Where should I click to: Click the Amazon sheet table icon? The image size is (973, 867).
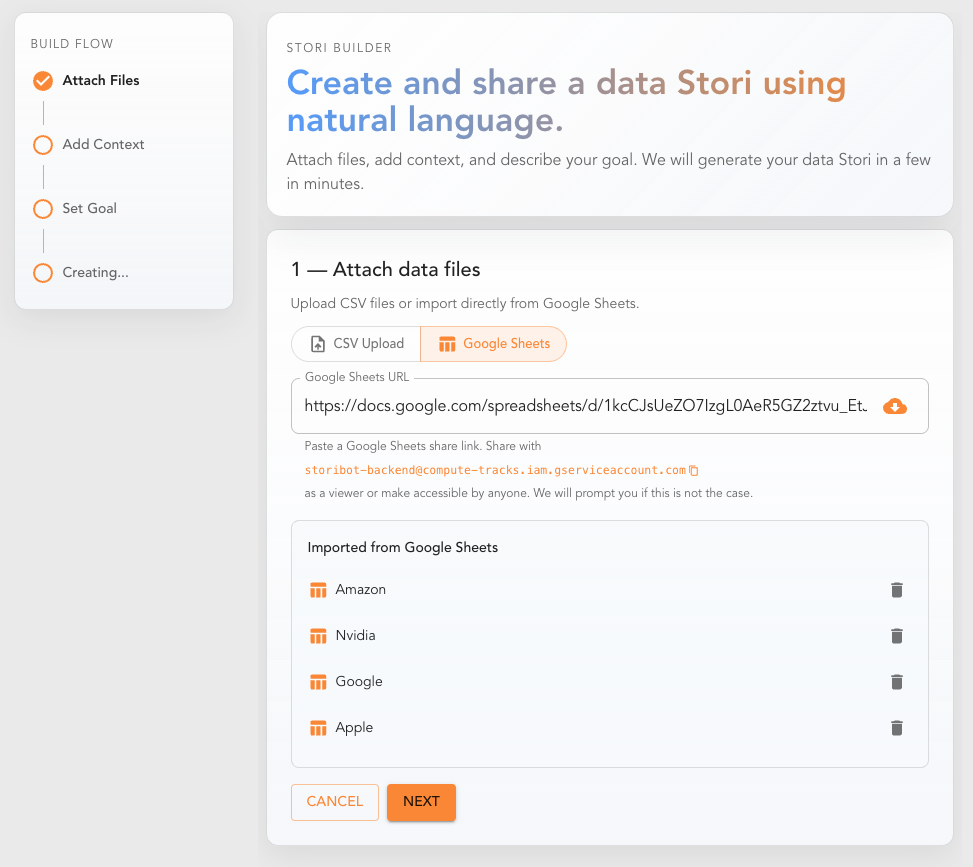pos(318,590)
